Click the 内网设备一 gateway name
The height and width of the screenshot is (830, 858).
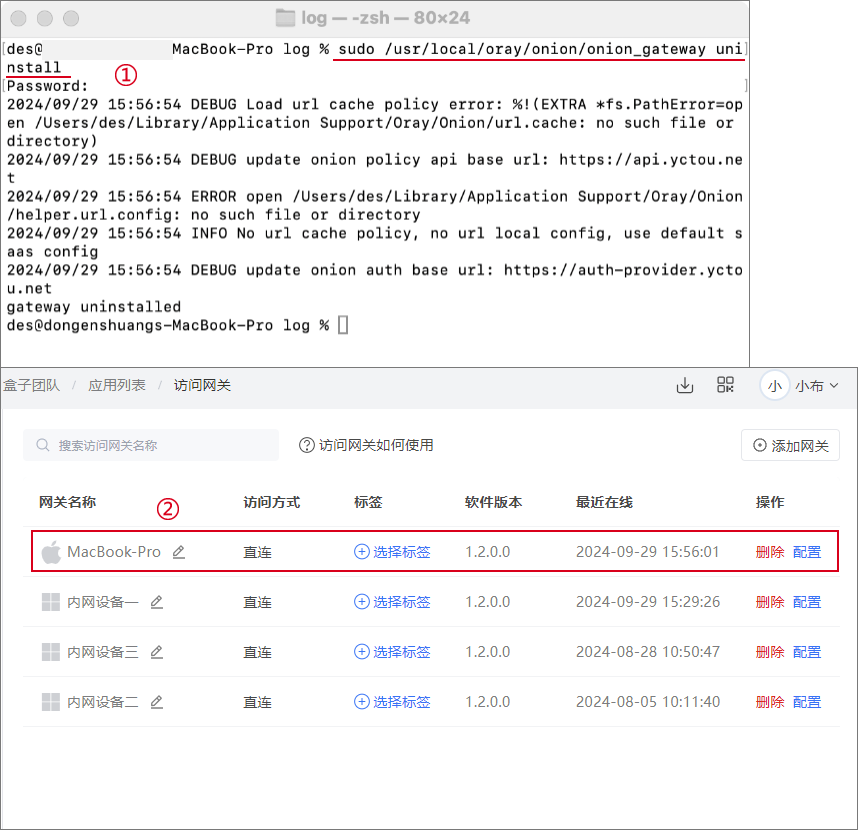coord(103,602)
